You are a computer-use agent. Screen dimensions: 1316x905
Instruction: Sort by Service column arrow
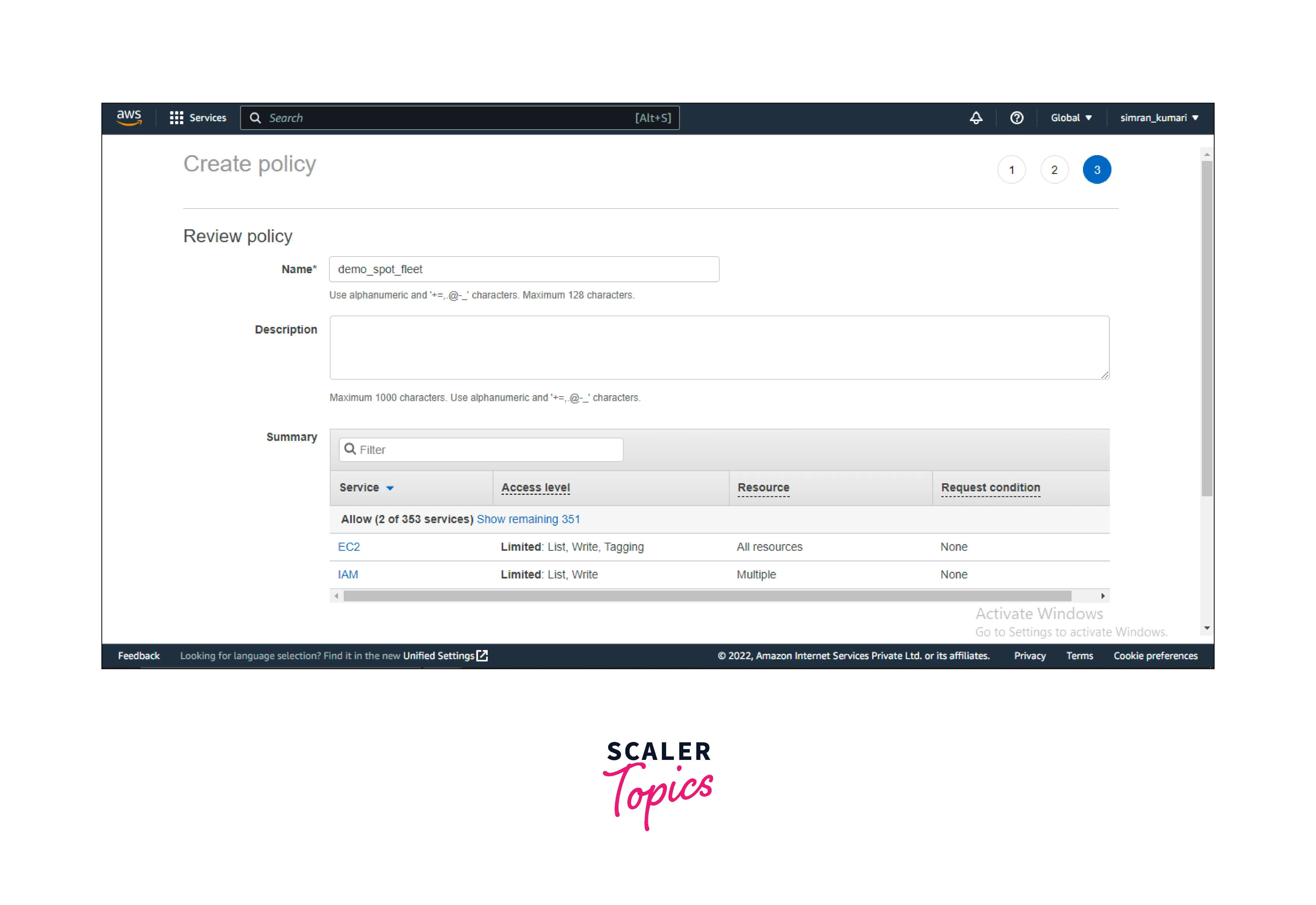click(390, 488)
